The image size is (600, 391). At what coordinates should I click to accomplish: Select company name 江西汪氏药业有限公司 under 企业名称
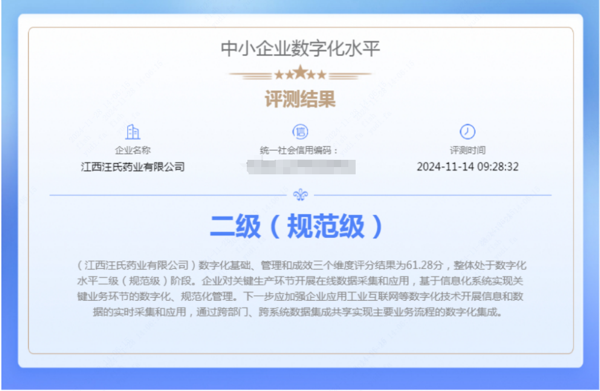coord(133,167)
